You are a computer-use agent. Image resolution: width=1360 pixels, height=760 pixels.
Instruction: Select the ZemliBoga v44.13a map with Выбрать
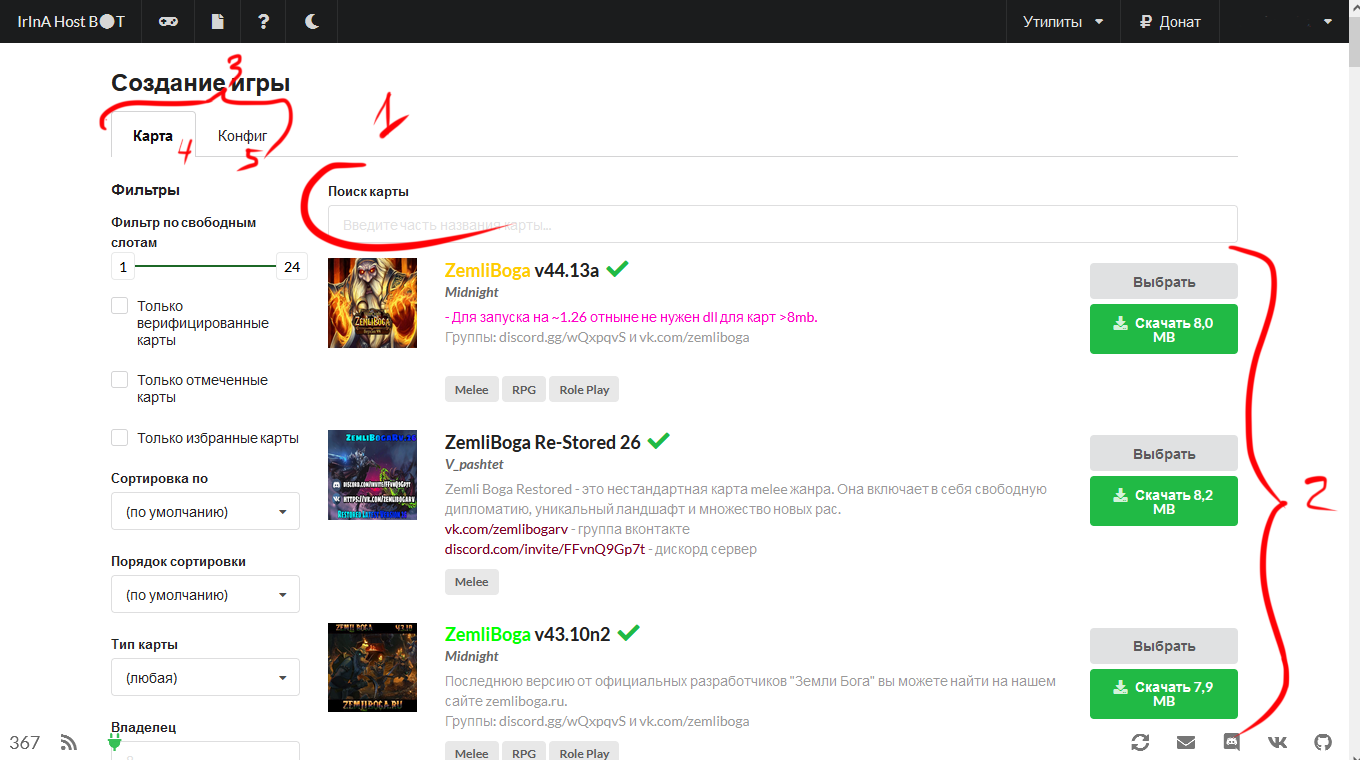(x=1164, y=281)
